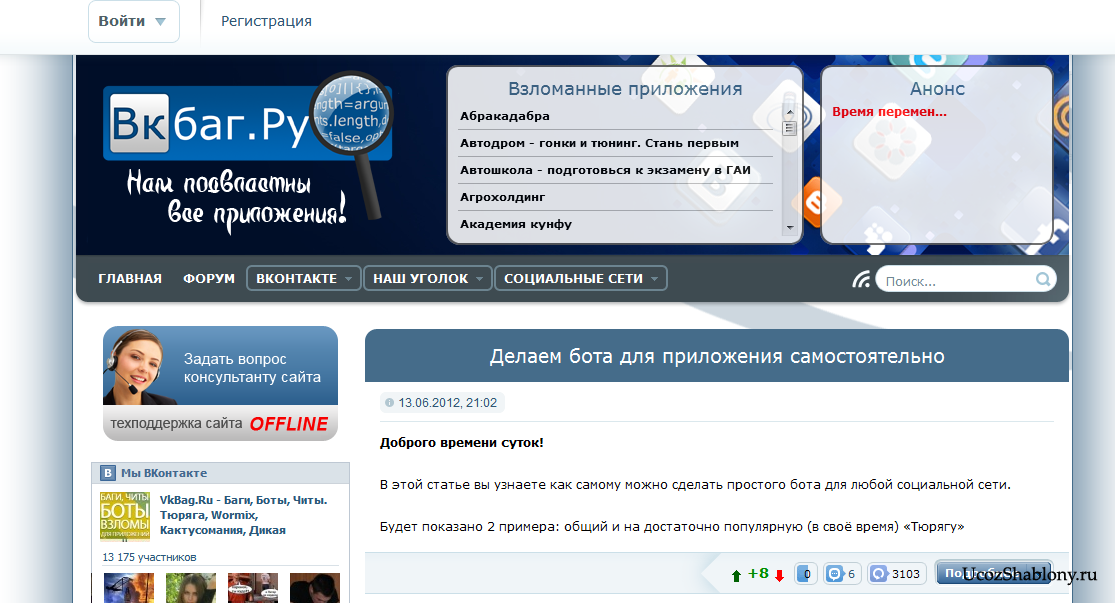Screen dimensions: 1115x603
Task: Click the blue Подробнее button
Action: point(994,573)
